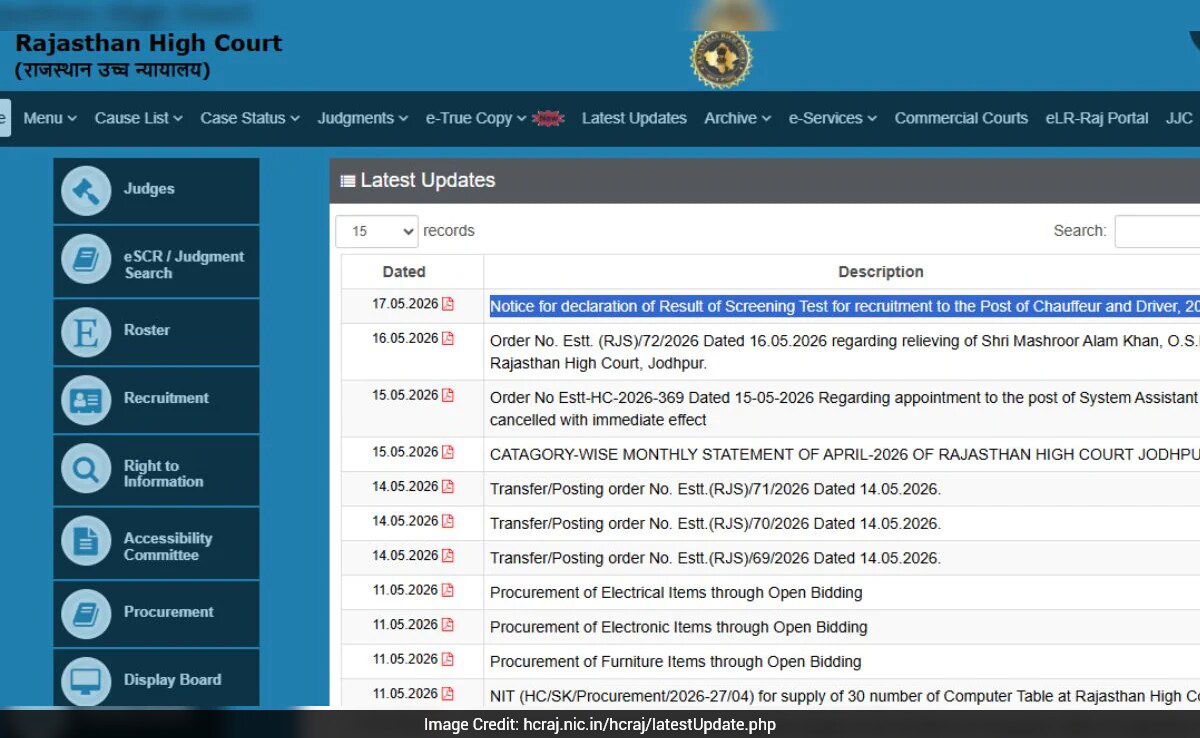Click the eSCR / Judgment Search book icon
The width and height of the screenshot is (1200, 738).
click(x=86, y=261)
